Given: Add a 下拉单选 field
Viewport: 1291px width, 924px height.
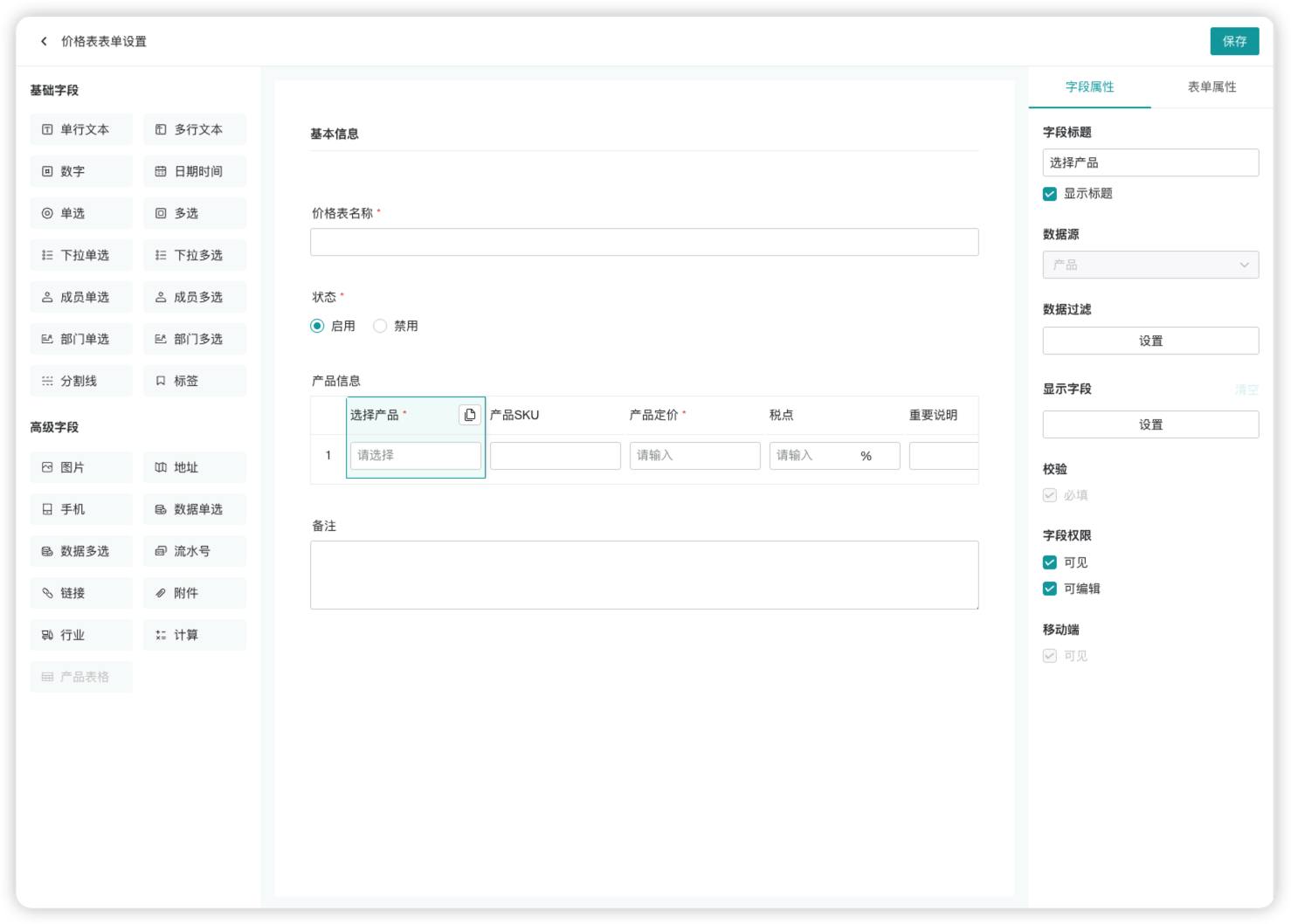Looking at the screenshot, I should click(81, 255).
